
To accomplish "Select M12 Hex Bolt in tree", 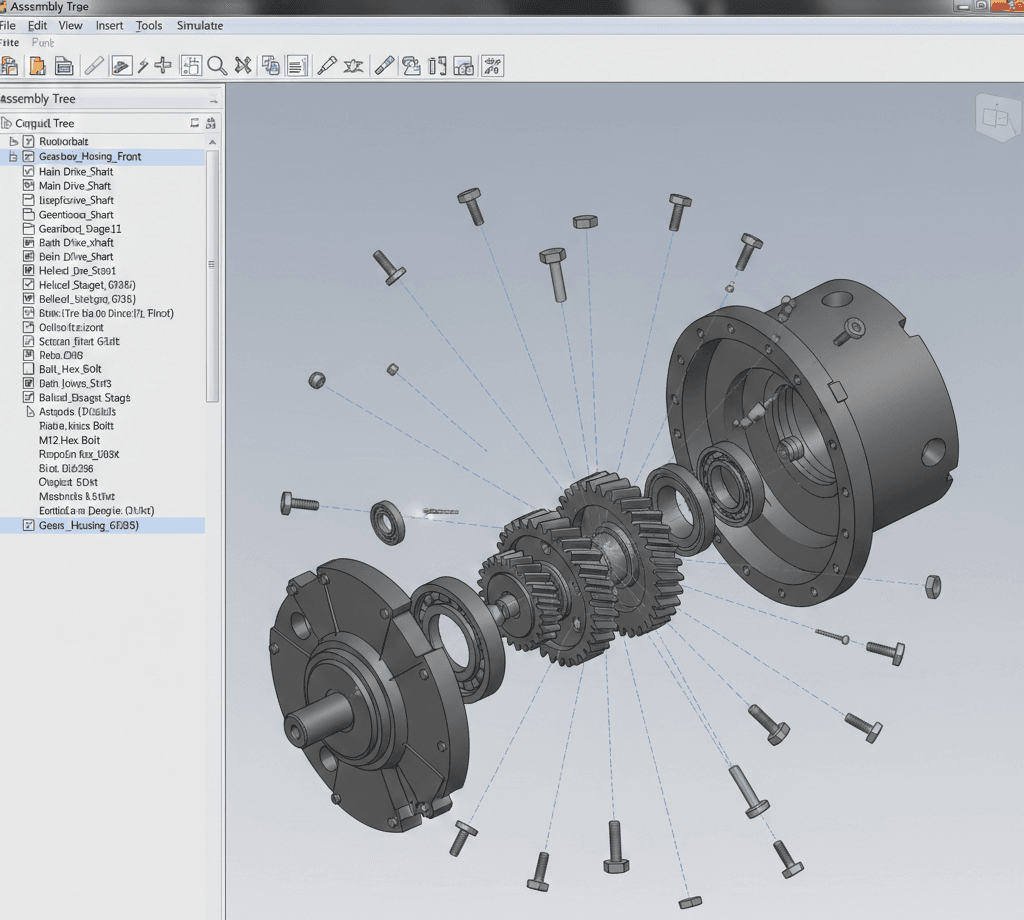I will point(69,440).
